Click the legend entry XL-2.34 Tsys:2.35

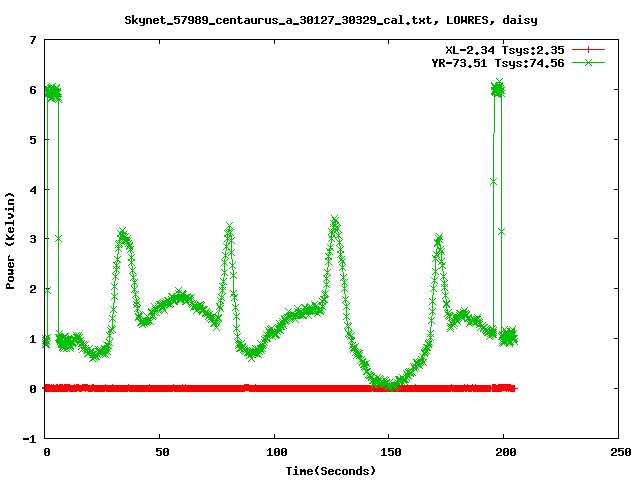point(504,50)
